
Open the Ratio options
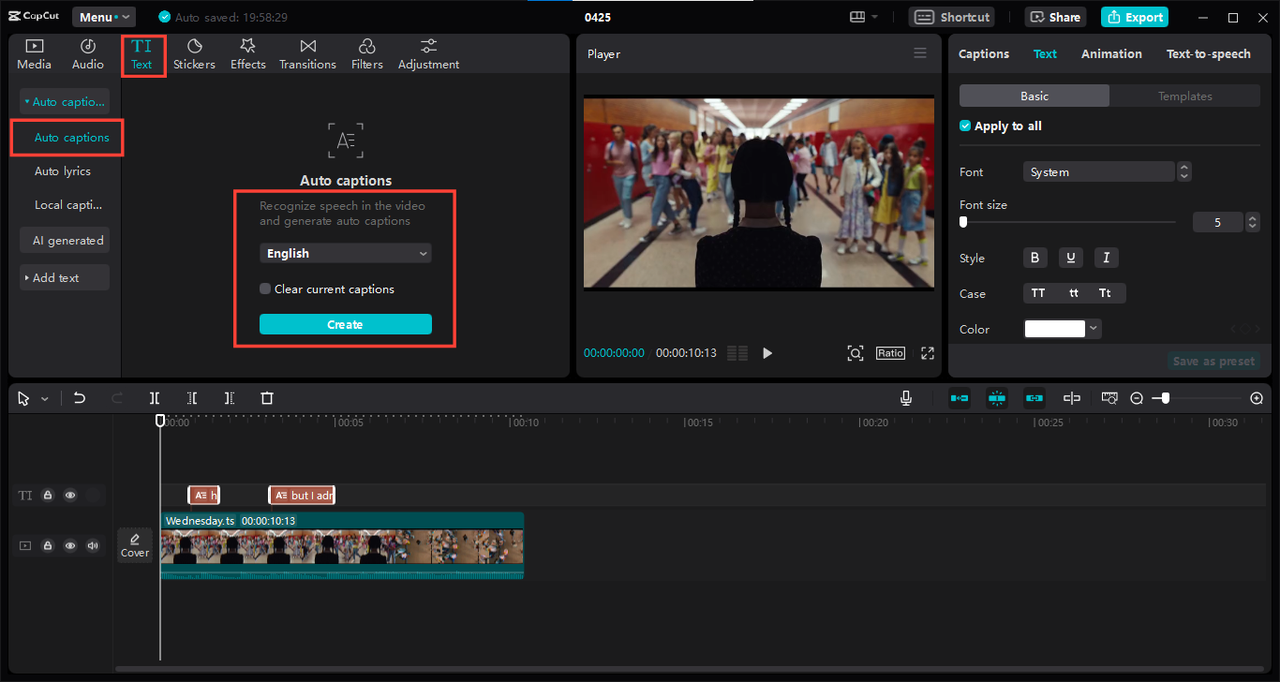pyautogui.click(x=890, y=353)
